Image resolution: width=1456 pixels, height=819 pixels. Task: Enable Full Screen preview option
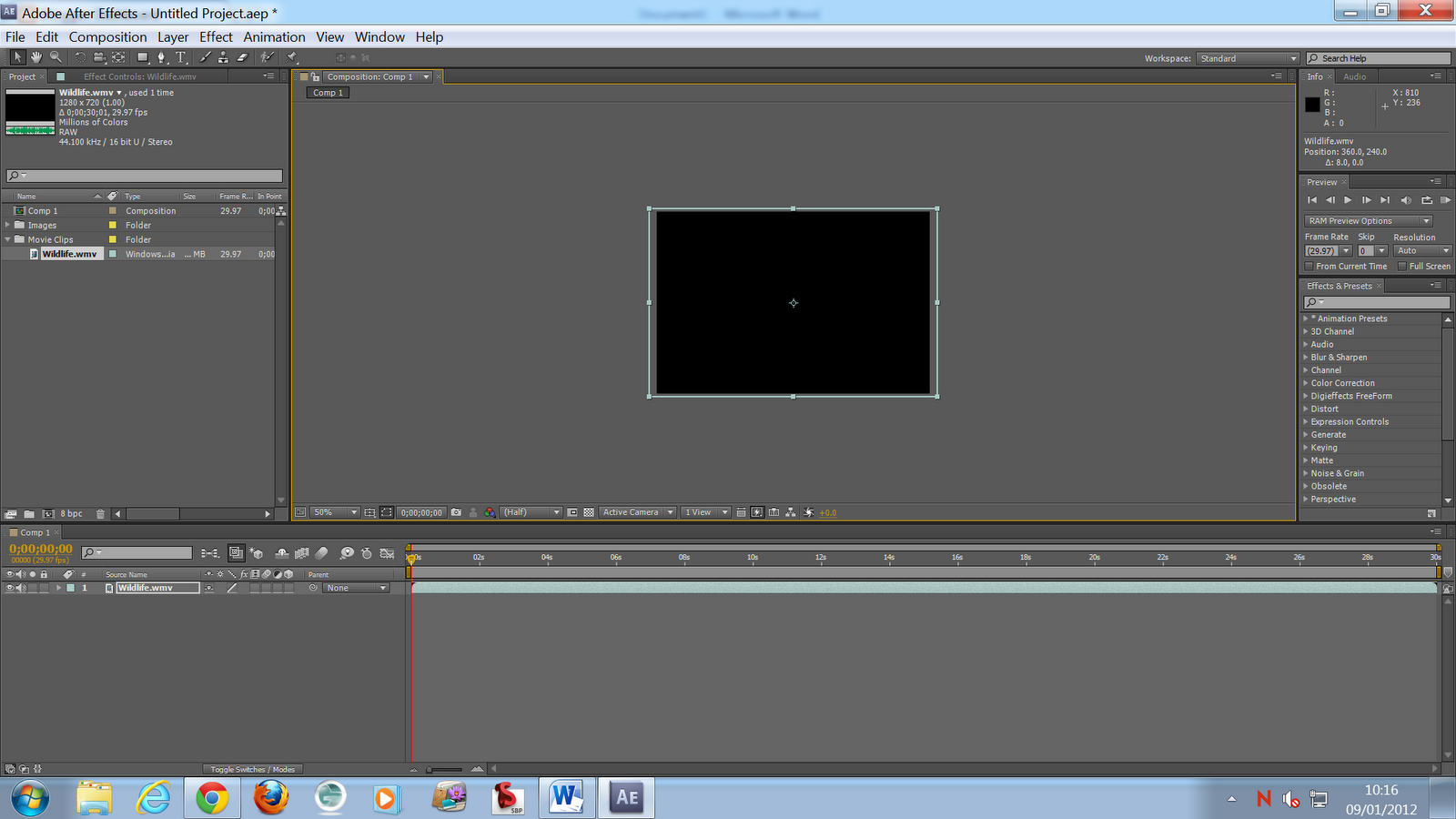click(x=1401, y=266)
